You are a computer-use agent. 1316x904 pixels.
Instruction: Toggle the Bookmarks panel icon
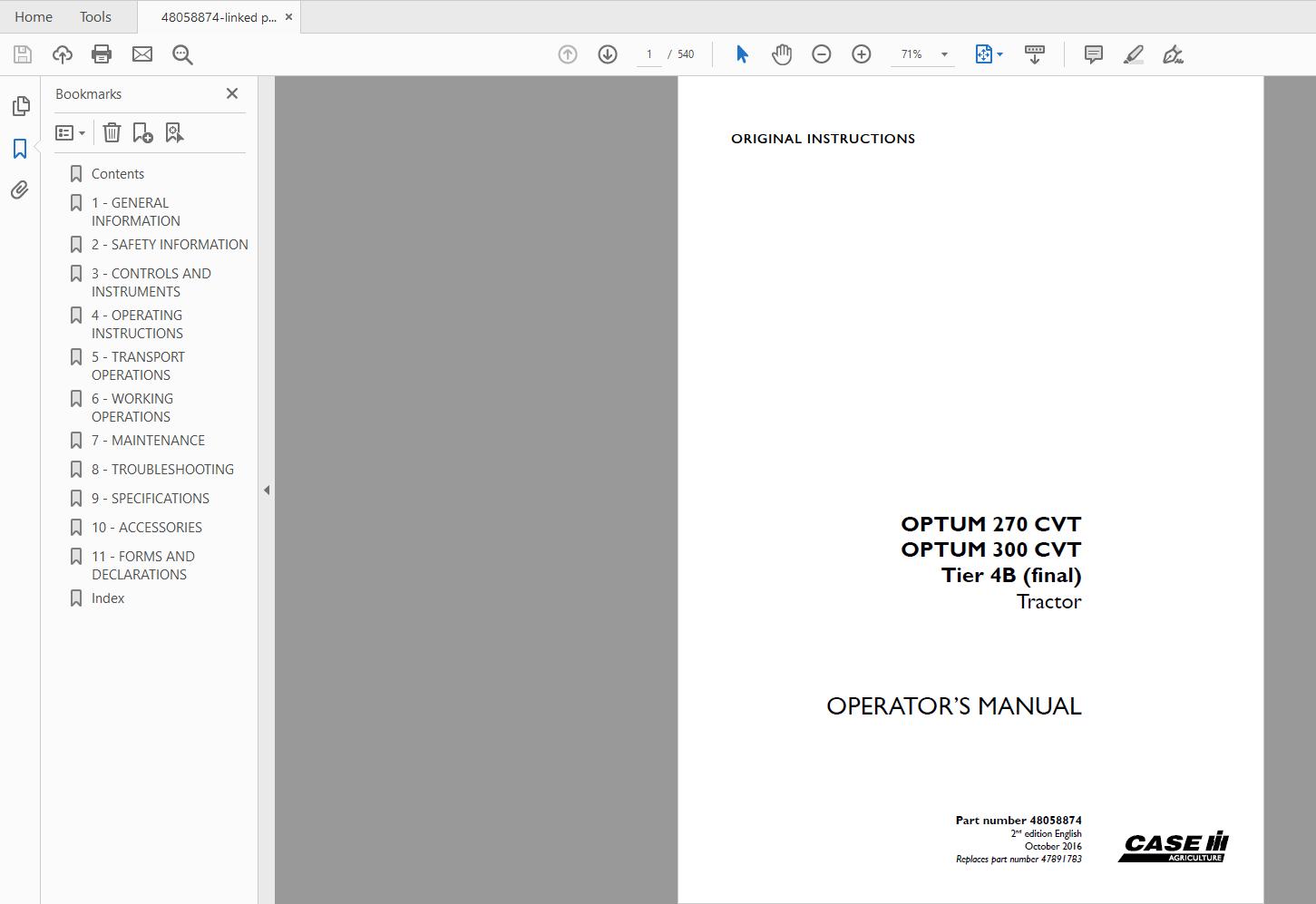tap(20, 148)
